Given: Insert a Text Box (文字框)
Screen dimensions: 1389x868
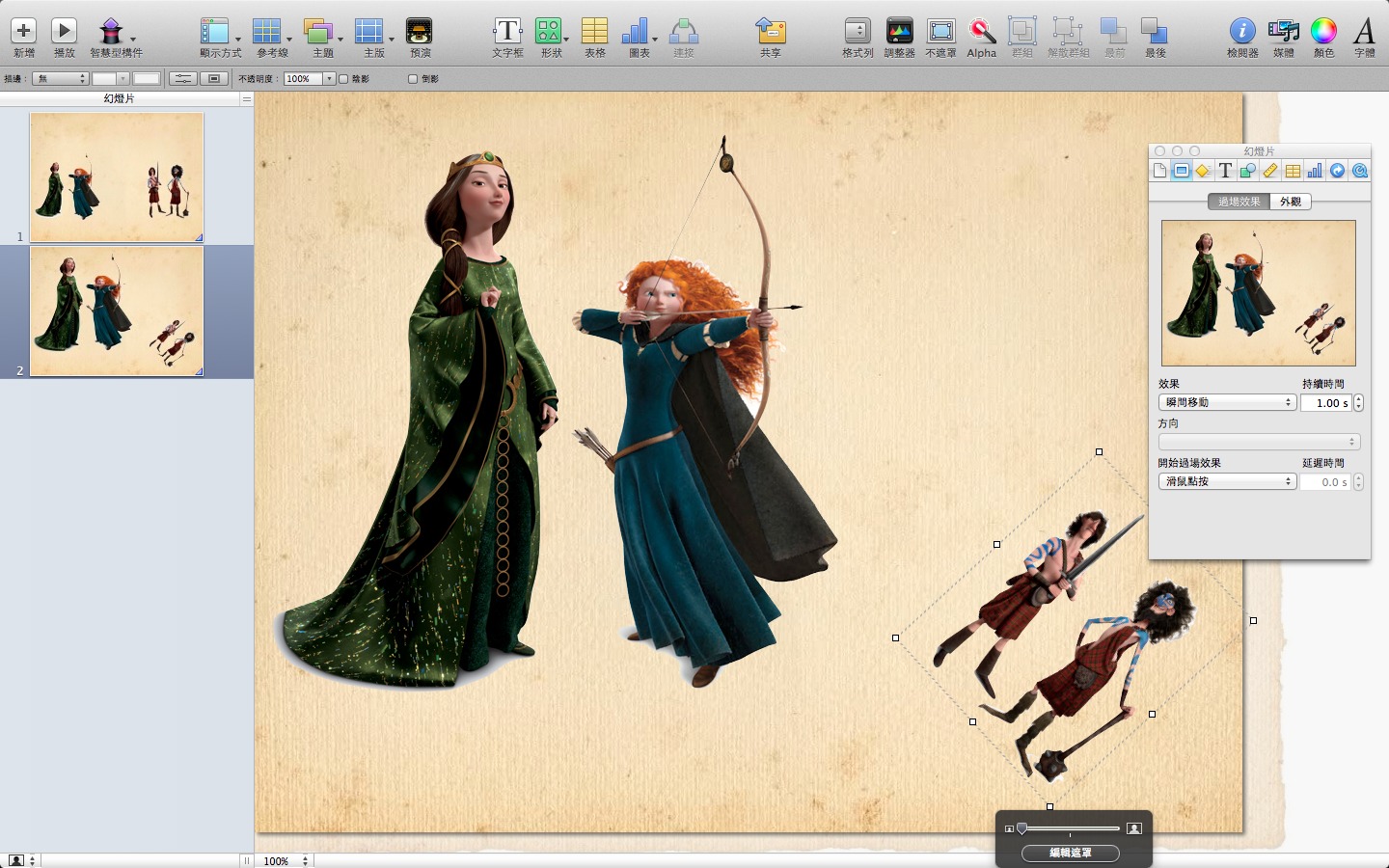Looking at the screenshot, I should pos(507,31).
